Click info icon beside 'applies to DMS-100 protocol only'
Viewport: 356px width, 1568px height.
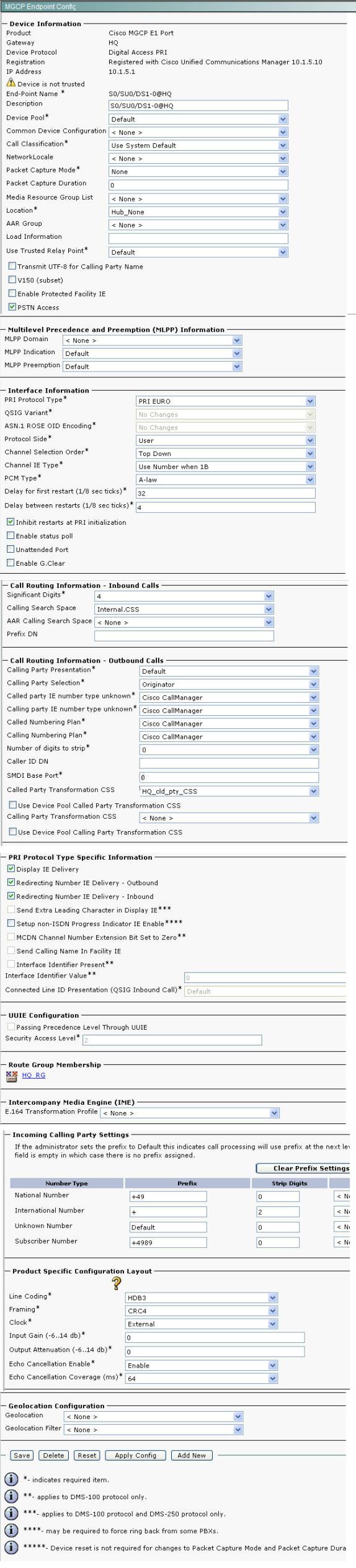pos(11,1496)
